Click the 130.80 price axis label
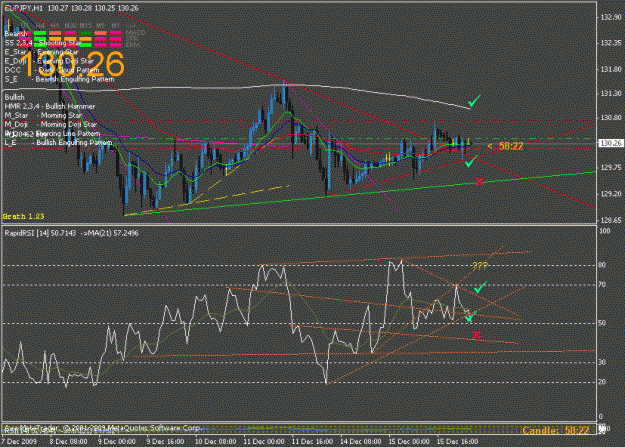This screenshot has height=447, width=625. tap(610, 118)
